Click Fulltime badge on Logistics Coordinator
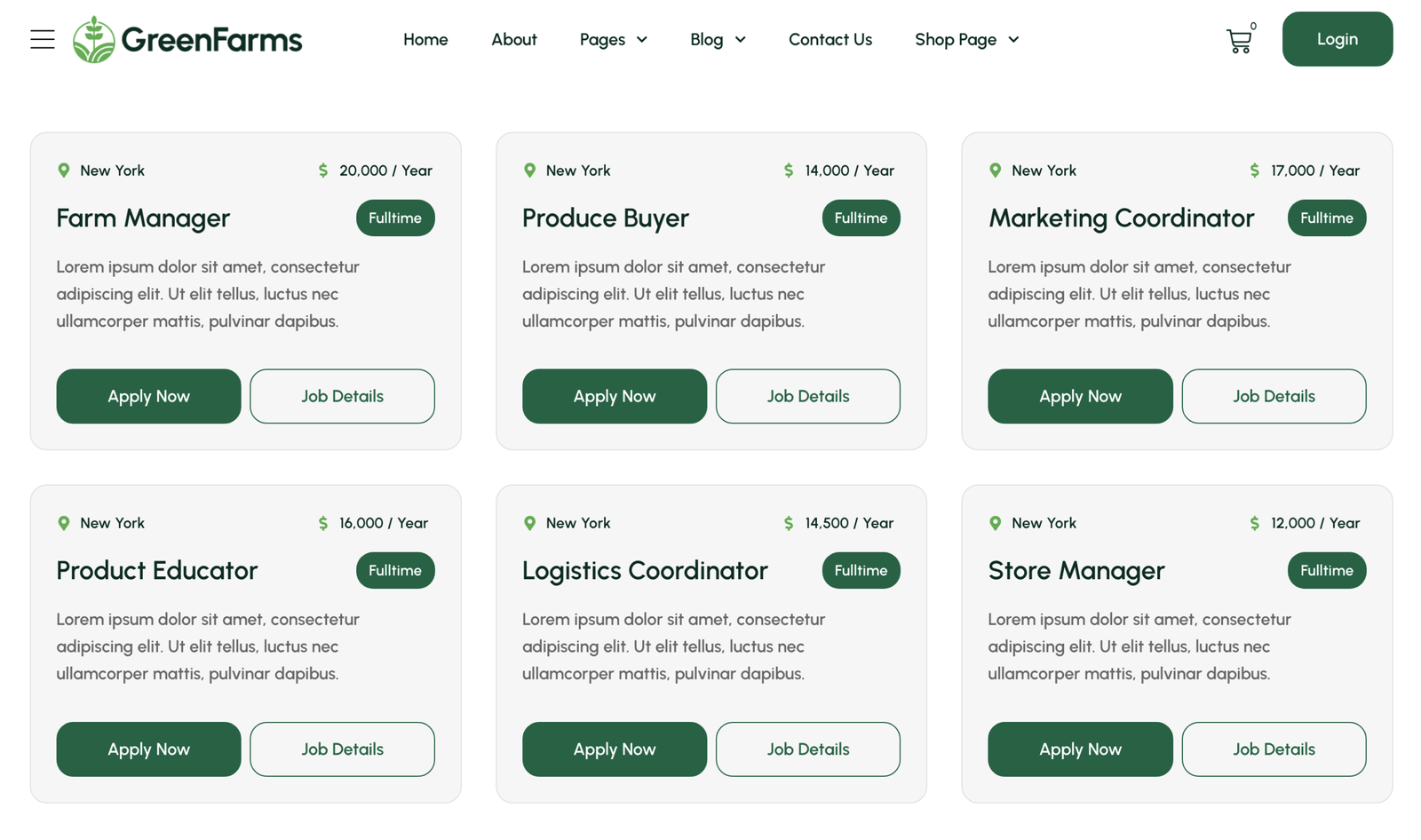The image size is (1421, 840). 861,570
